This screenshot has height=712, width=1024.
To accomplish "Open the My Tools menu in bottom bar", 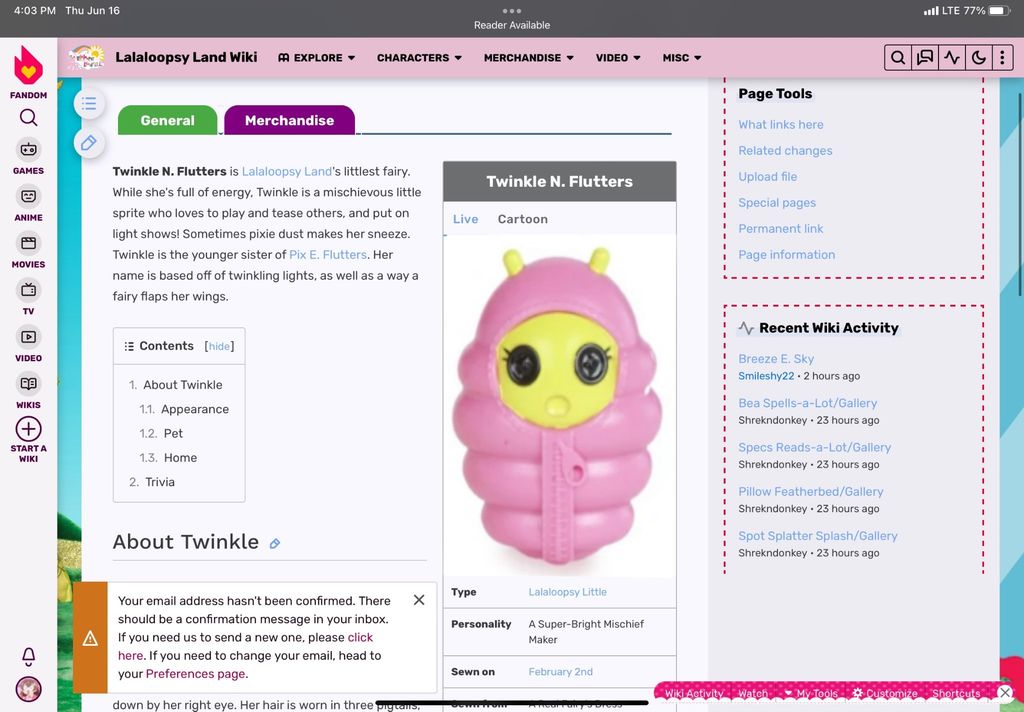I will (x=812, y=693).
